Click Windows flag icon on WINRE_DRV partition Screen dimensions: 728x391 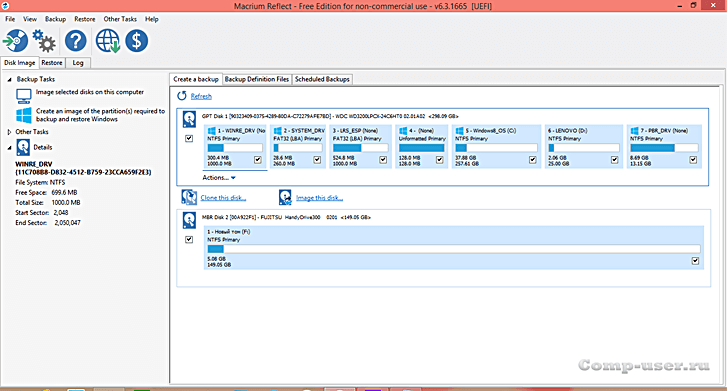[x=211, y=130]
